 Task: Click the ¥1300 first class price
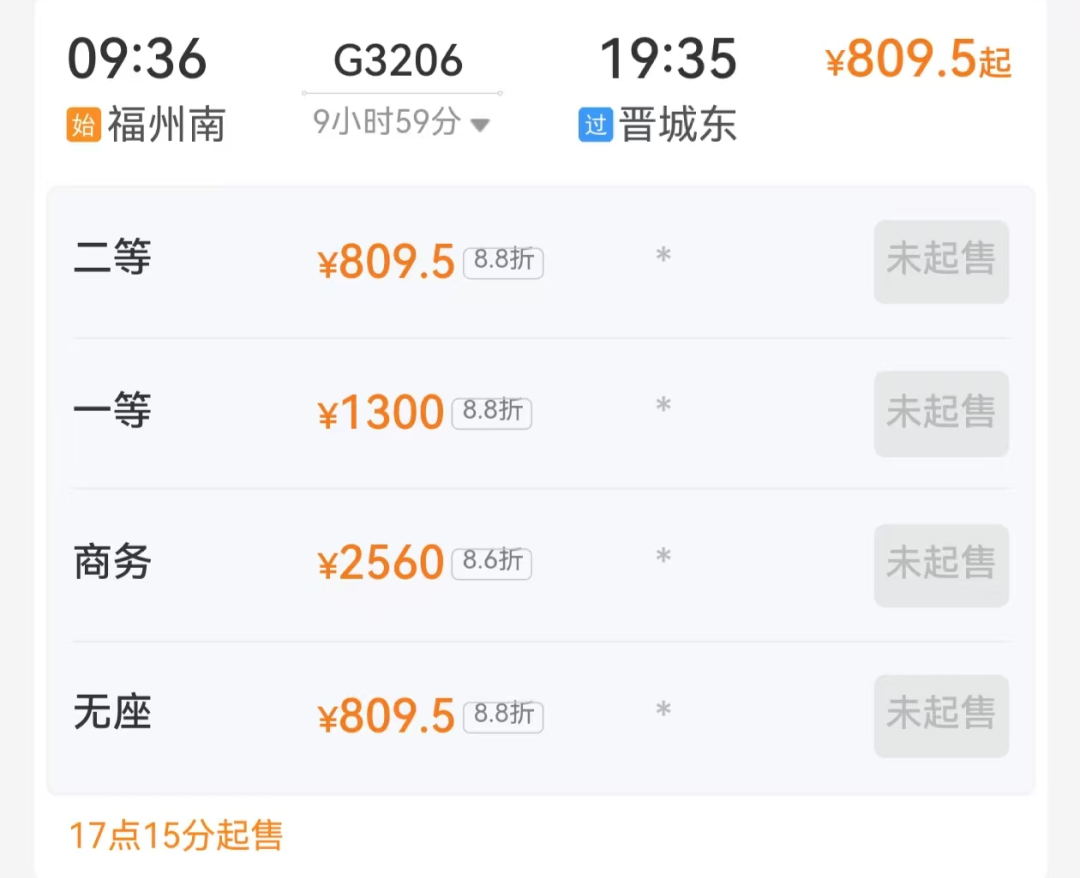pyautogui.click(x=381, y=413)
